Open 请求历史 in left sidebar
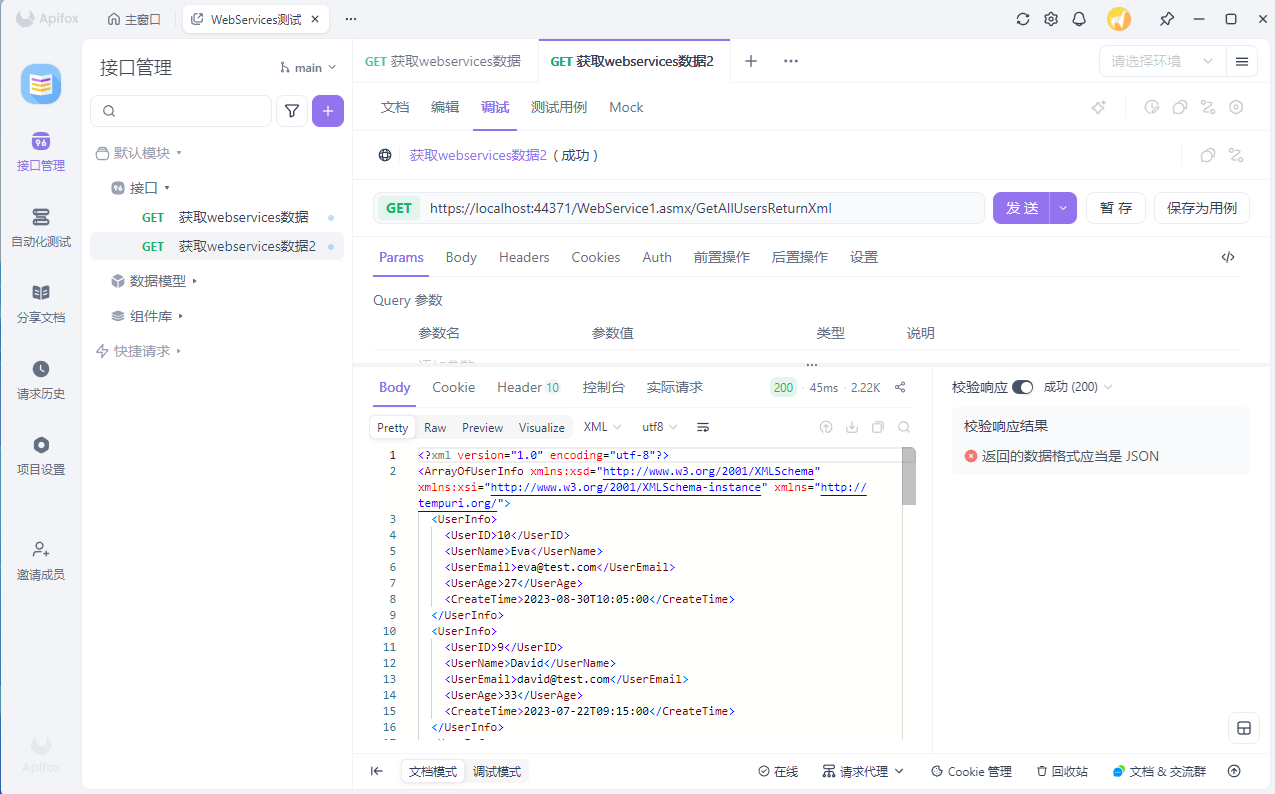Screen dimensions: 1275x794 pos(41,380)
